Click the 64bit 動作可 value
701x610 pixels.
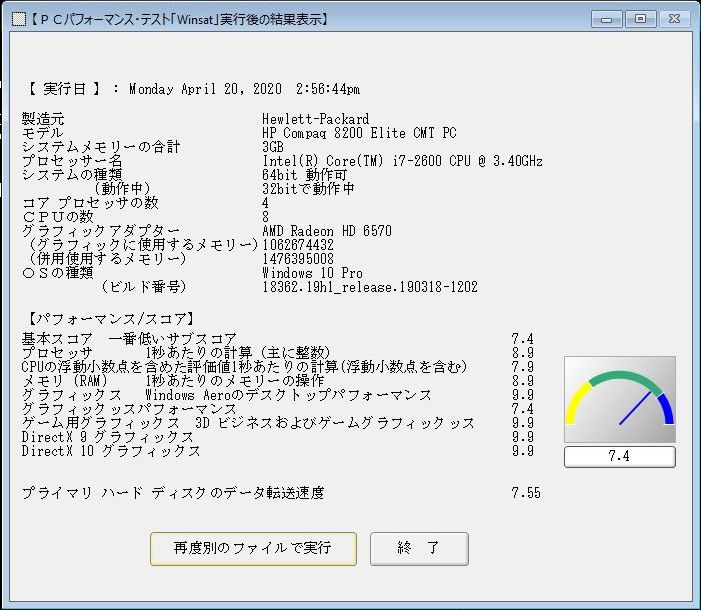(x=304, y=175)
